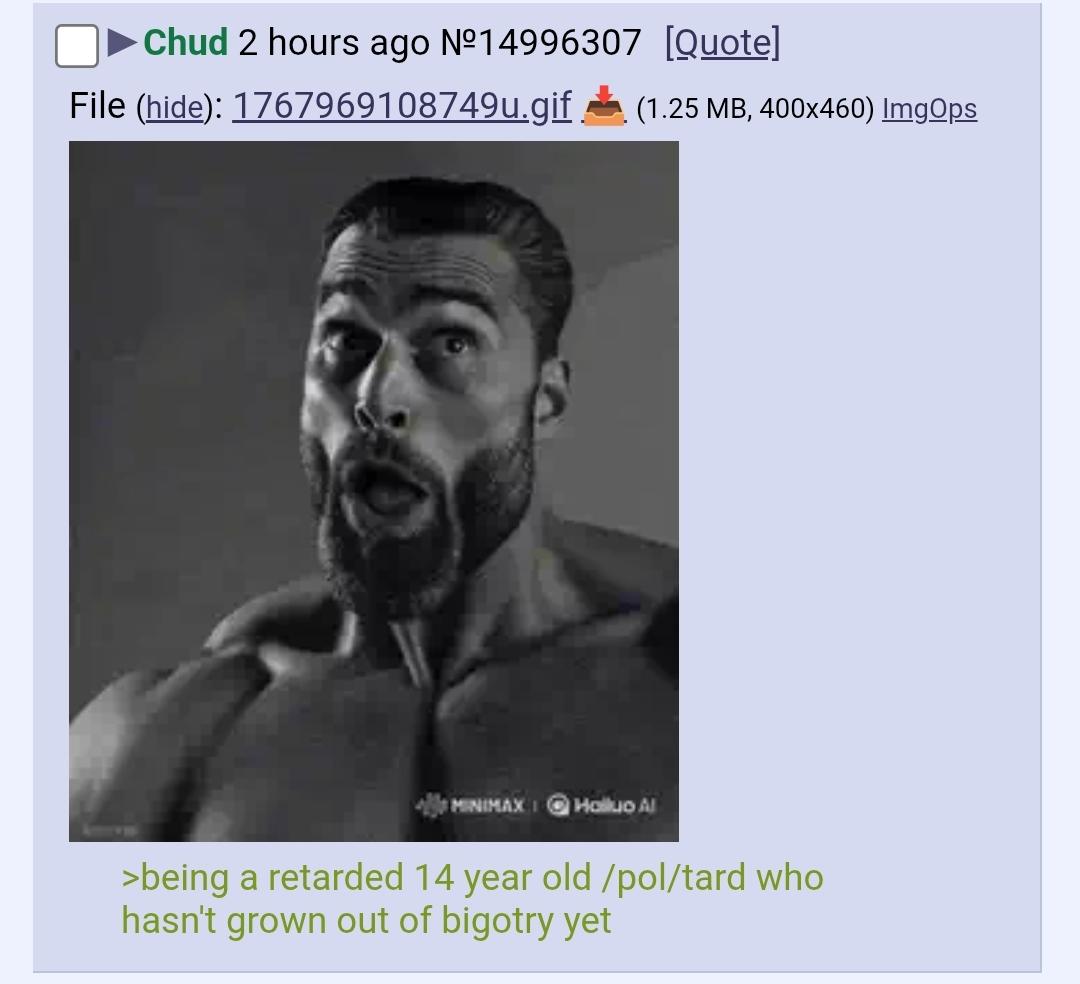Tick the post selection checkbox beside Chud
The image size is (1080, 984).
[x=76, y=46]
